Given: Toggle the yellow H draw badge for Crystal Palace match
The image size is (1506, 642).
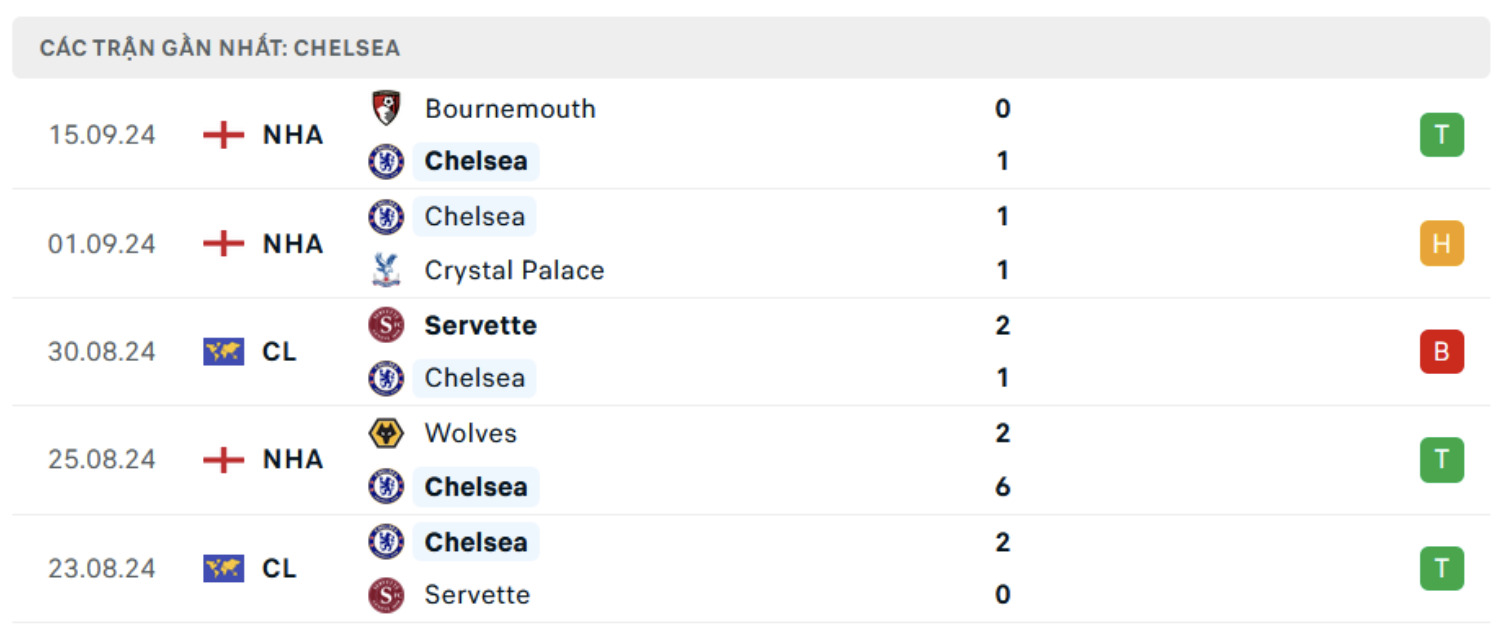Looking at the screenshot, I should pos(1440,243).
